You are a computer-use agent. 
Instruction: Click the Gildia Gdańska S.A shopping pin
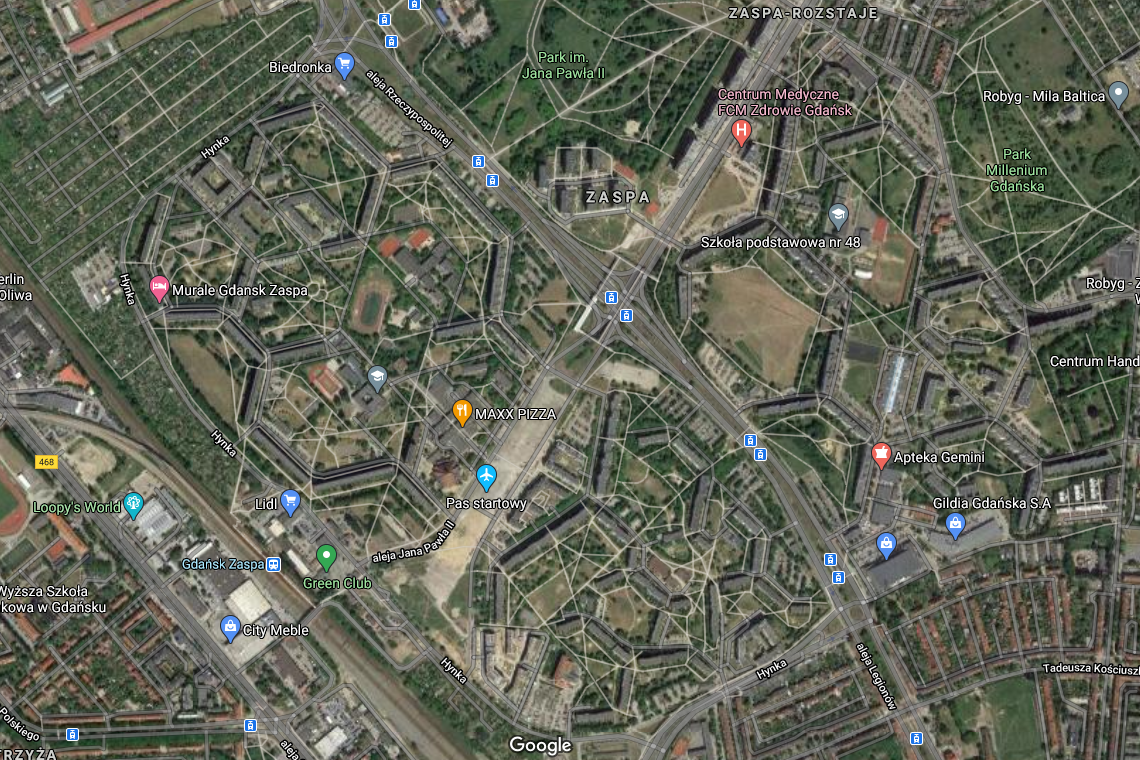(x=955, y=525)
